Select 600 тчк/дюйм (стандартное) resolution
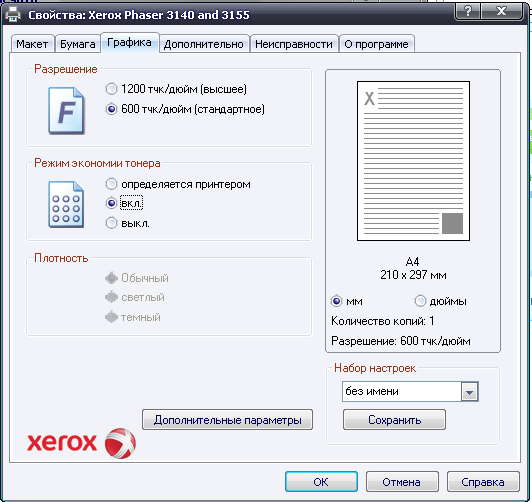Screen dimensions: 532x502 point(111,109)
